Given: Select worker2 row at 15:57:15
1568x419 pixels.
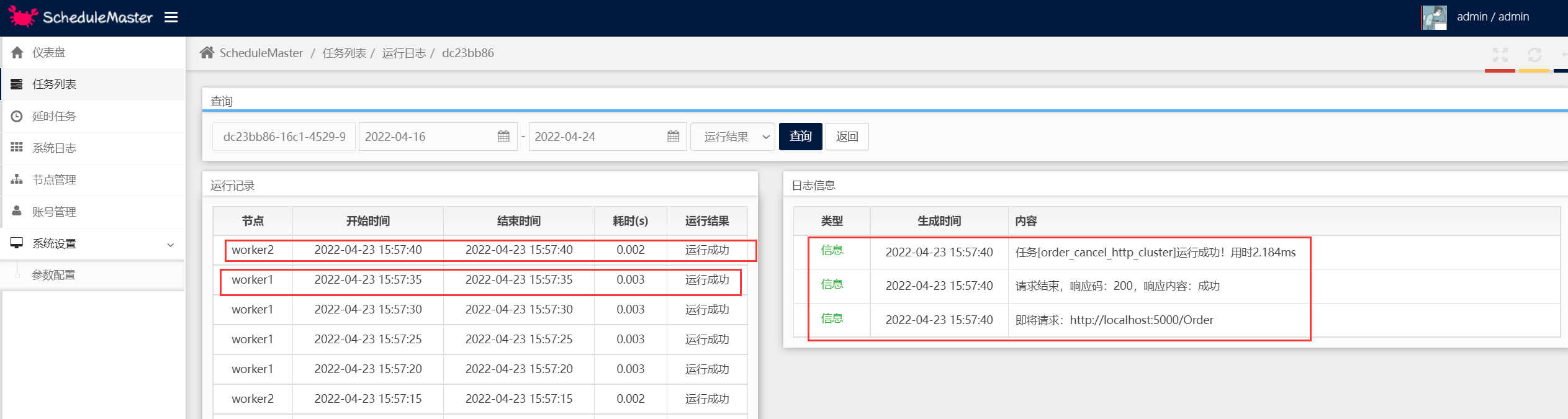Looking at the screenshot, I should coord(480,399).
